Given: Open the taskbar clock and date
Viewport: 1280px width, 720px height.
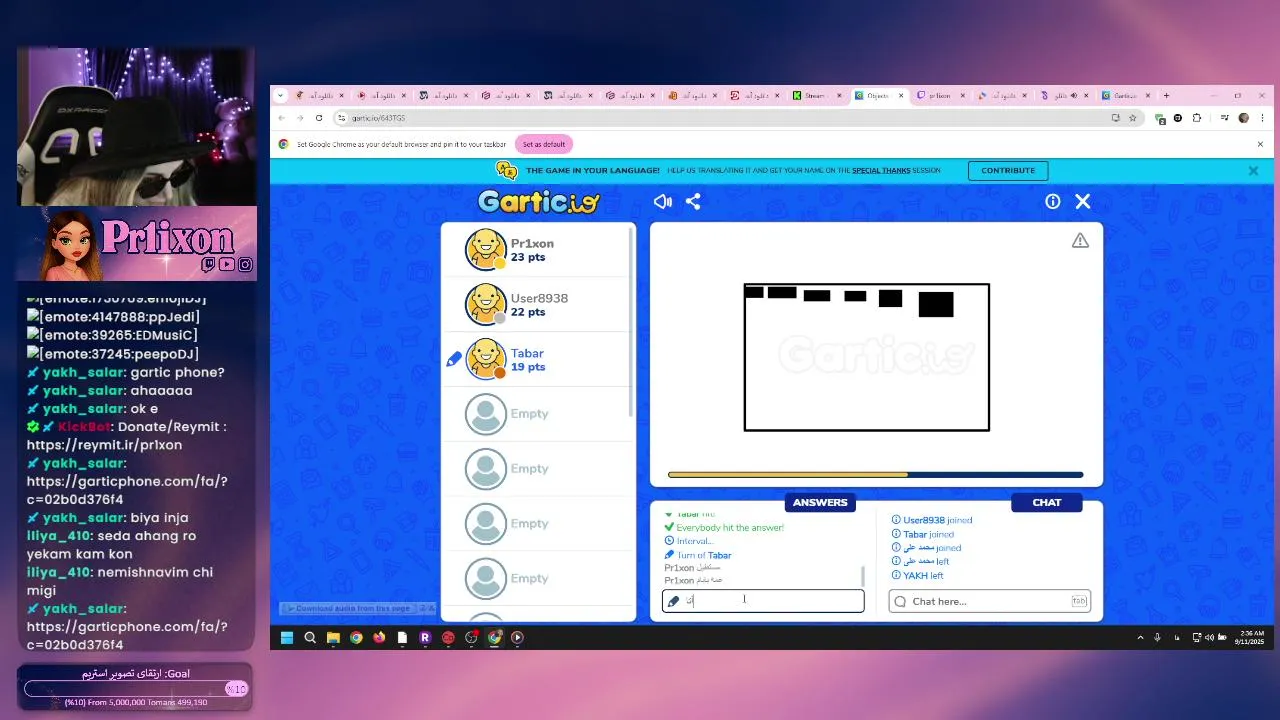Looking at the screenshot, I should [1249, 637].
